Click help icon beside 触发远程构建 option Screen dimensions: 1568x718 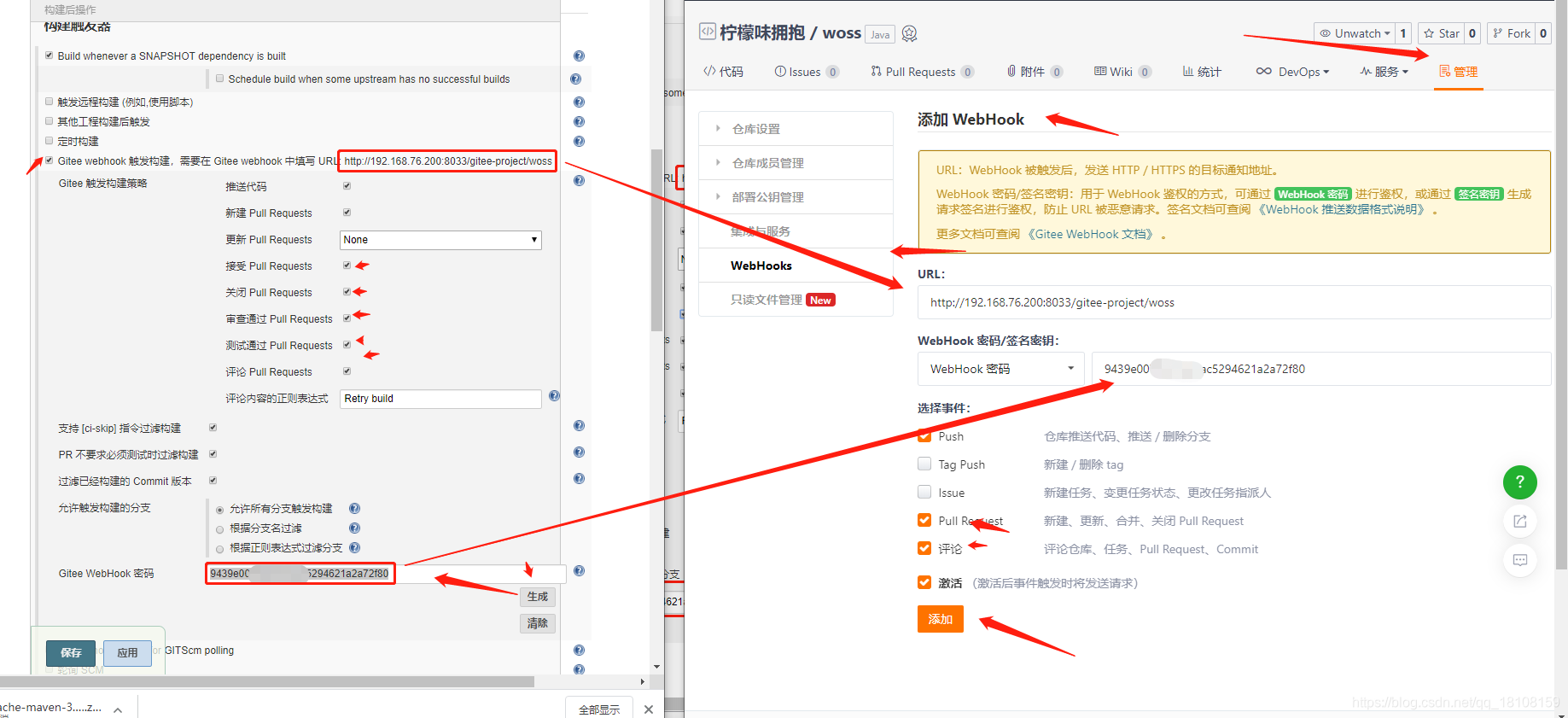579,102
